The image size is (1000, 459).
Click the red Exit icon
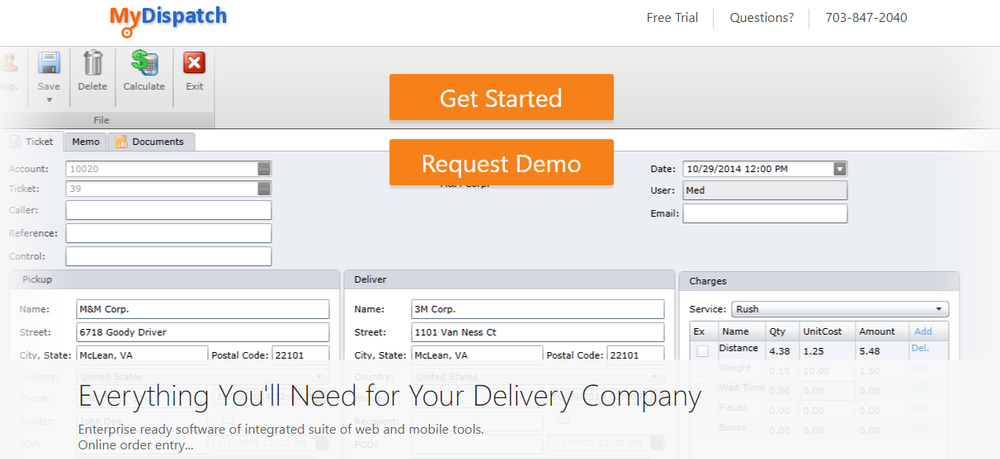coord(194,63)
